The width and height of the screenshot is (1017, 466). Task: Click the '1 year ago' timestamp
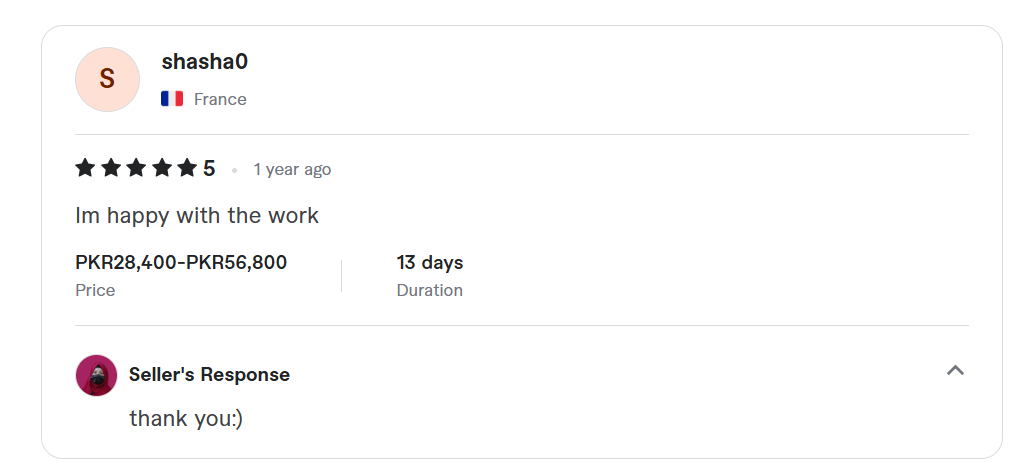tap(292, 169)
